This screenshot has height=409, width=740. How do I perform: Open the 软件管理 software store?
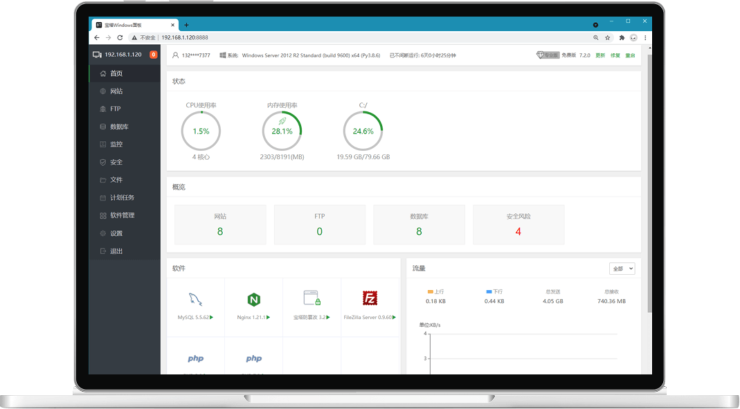[x=125, y=215]
